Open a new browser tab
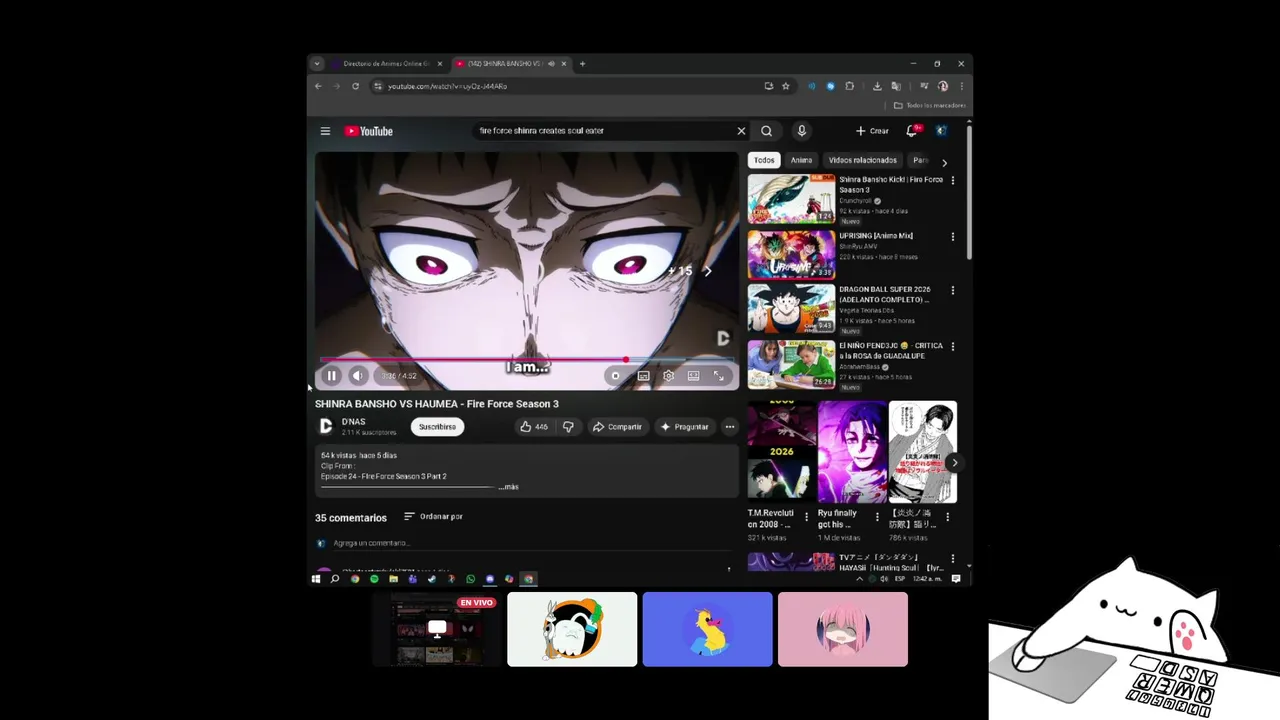 [582, 64]
